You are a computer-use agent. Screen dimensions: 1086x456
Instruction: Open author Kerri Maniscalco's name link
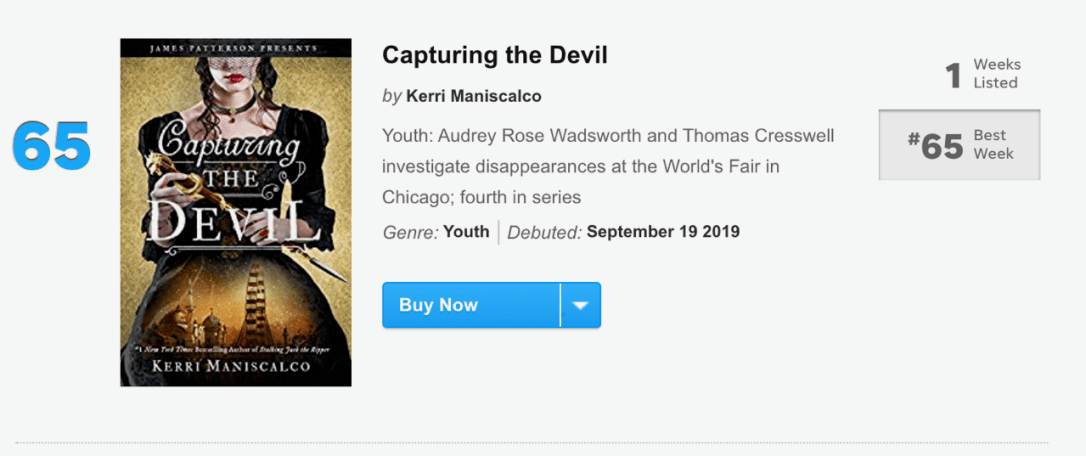click(474, 96)
